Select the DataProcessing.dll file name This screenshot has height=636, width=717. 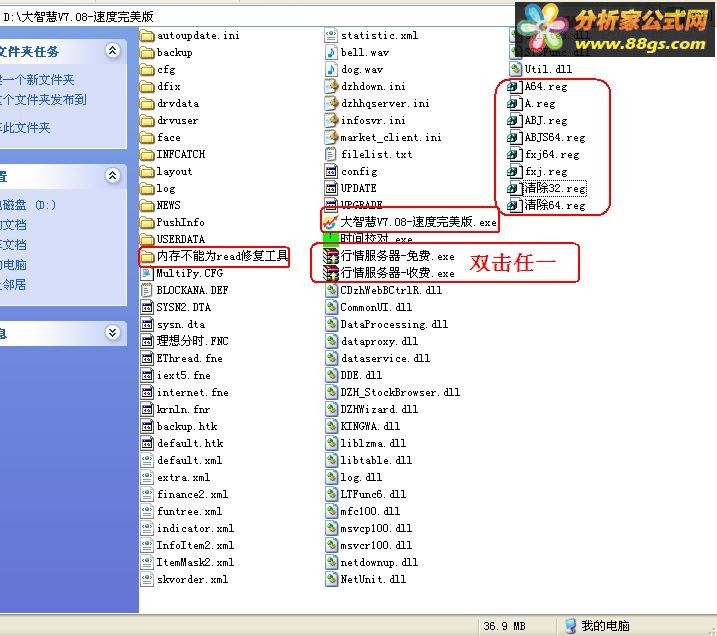[394, 324]
